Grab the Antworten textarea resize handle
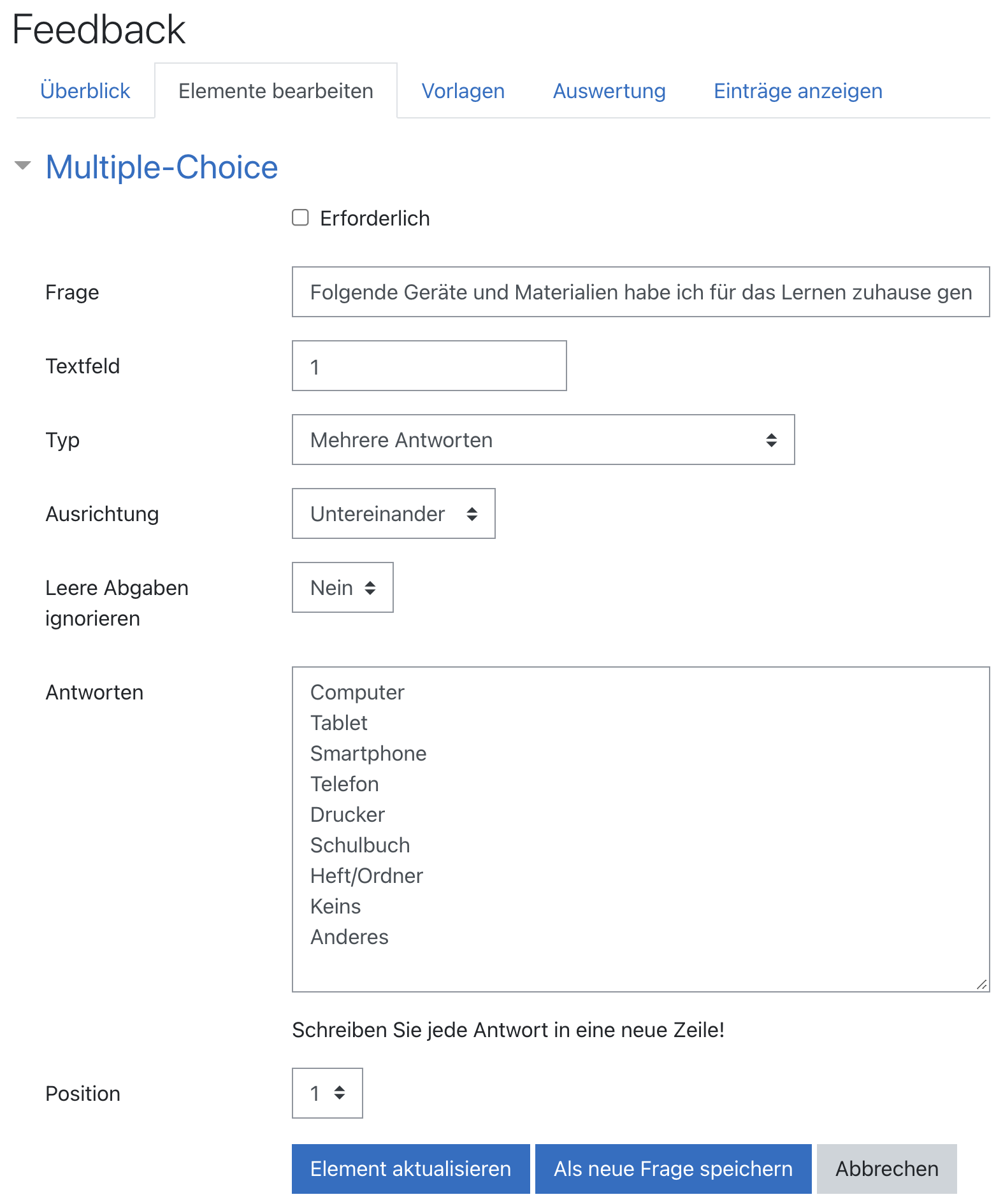Image resolution: width=1003 pixels, height=1204 pixels. pyautogui.click(x=982, y=985)
